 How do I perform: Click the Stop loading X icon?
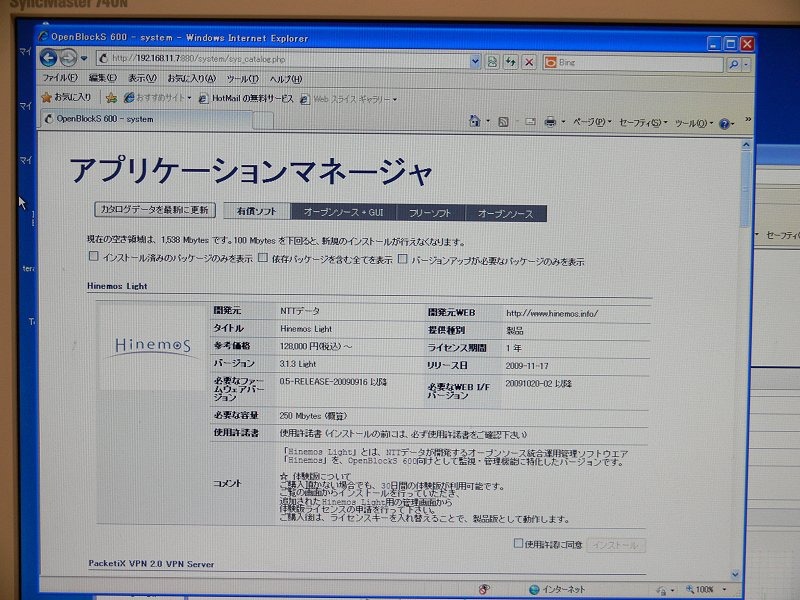(x=529, y=63)
